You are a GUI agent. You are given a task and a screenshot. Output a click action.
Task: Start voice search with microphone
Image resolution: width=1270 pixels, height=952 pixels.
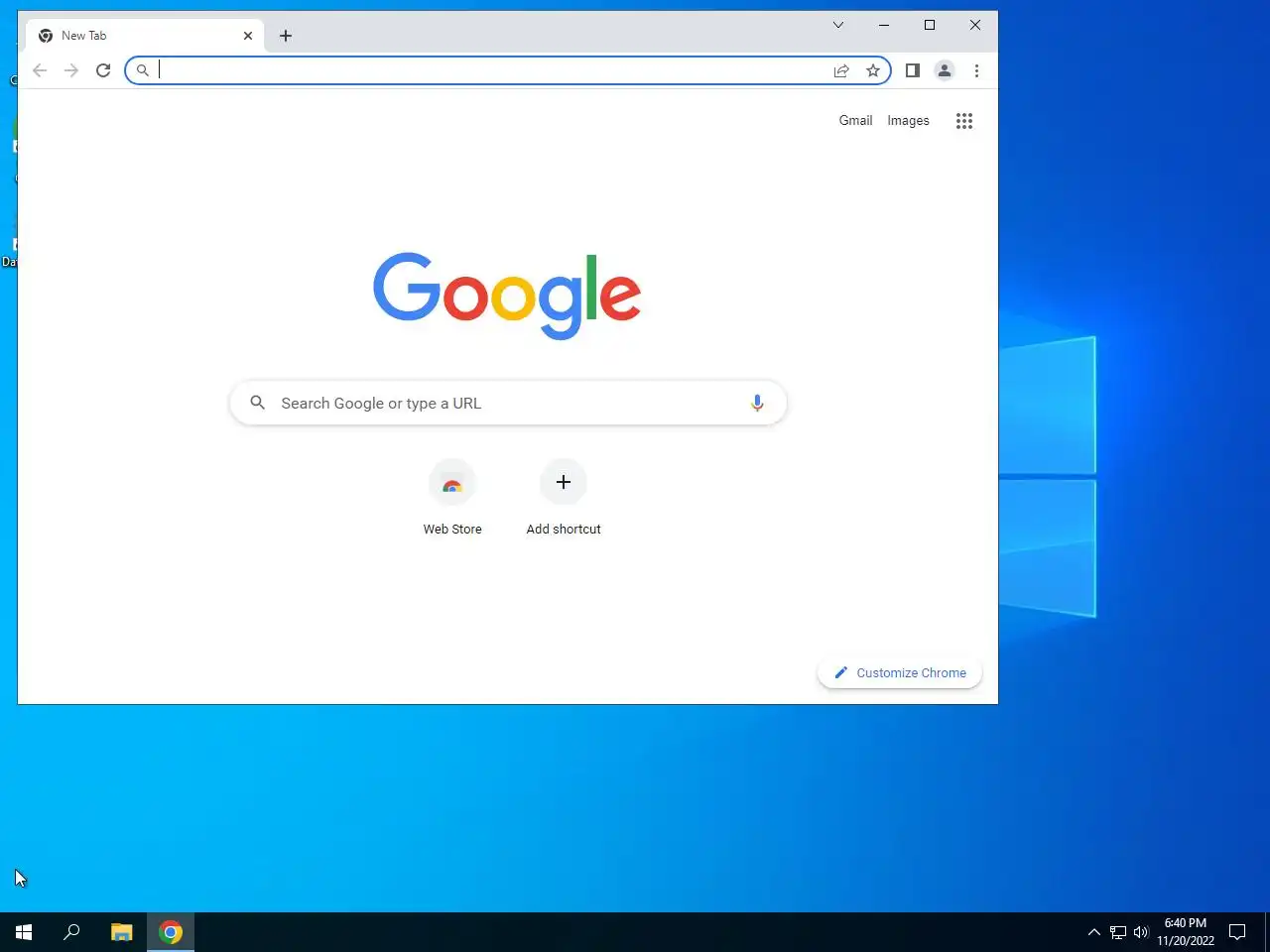(757, 403)
